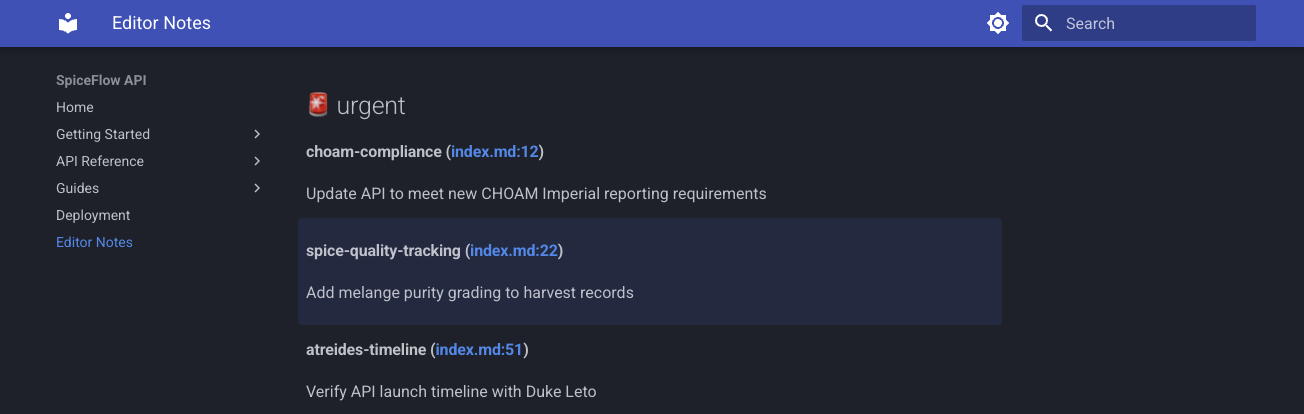The height and width of the screenshot is (414, 1304).
Task: Click the SpiceFlow API sidebar heading
Action: tap(101, 80)
